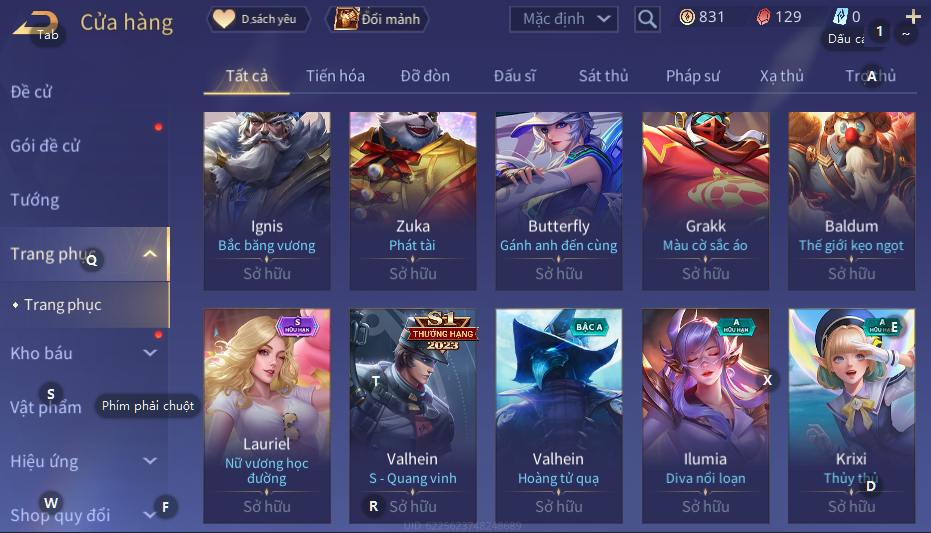Click the gold coin currency icon
931x533 pixels.
coord(687,17)
